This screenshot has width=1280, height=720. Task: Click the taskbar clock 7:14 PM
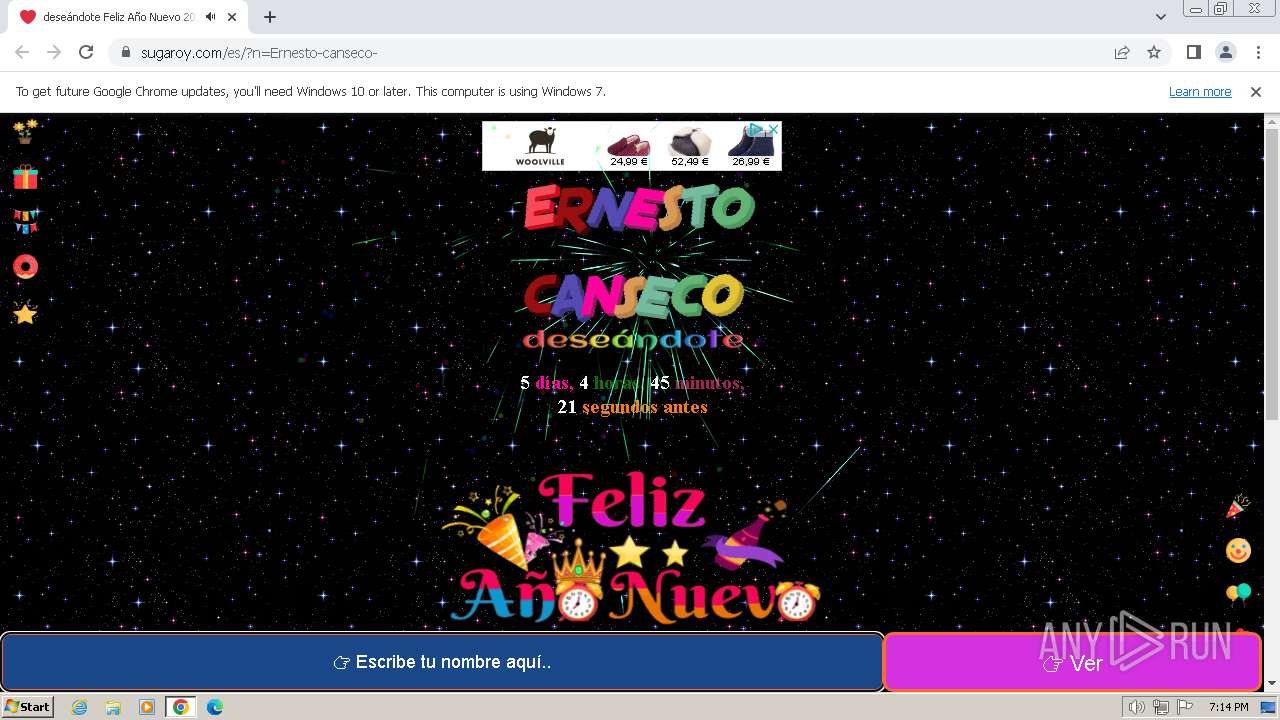coord(1228,707)
